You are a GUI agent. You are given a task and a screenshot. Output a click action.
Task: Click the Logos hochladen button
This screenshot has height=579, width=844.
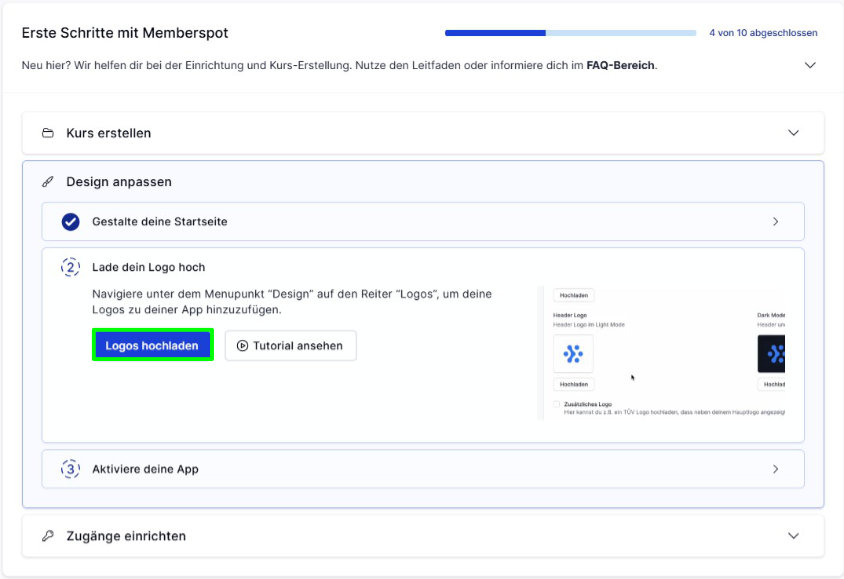click(x=152, y=345)
